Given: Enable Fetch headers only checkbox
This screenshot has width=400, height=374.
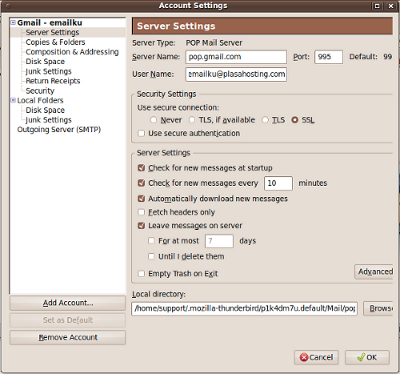Looking at the screenshot, I should tap(141, 212).
